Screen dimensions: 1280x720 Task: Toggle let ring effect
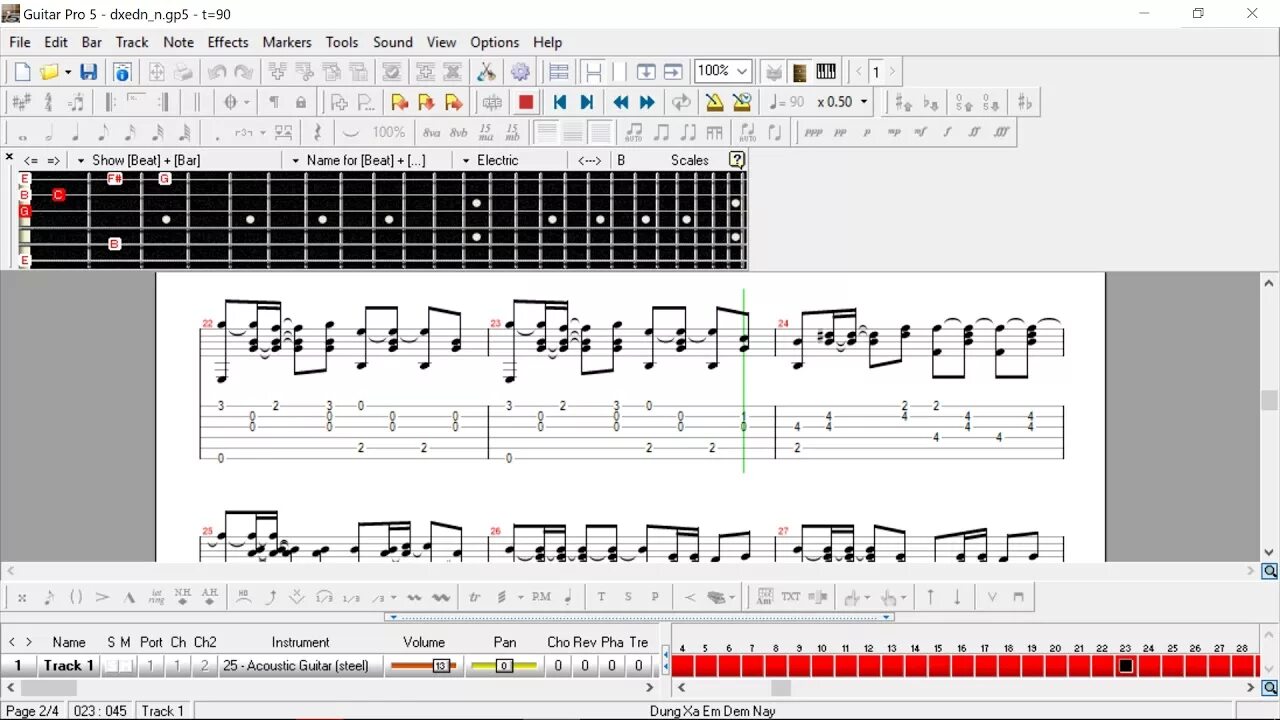155,597
